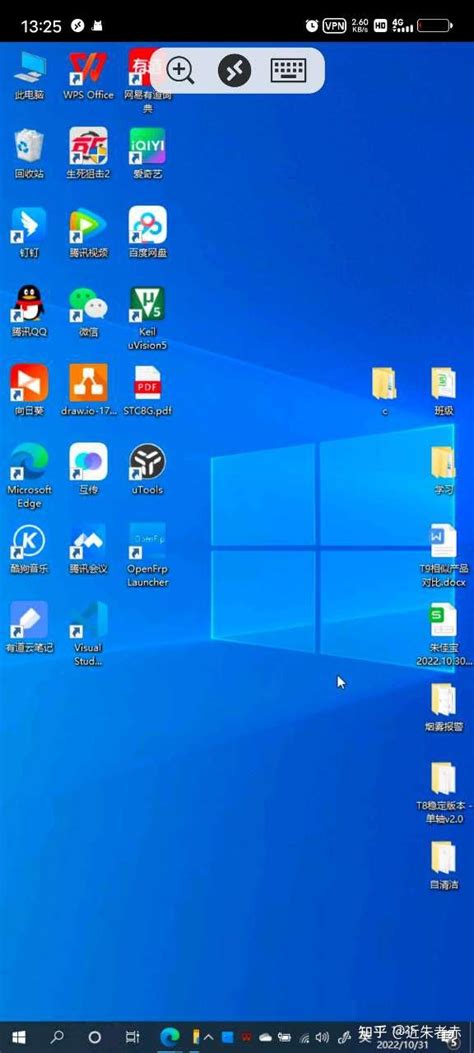Open Task View on the taskbar

click(132, 1037)
